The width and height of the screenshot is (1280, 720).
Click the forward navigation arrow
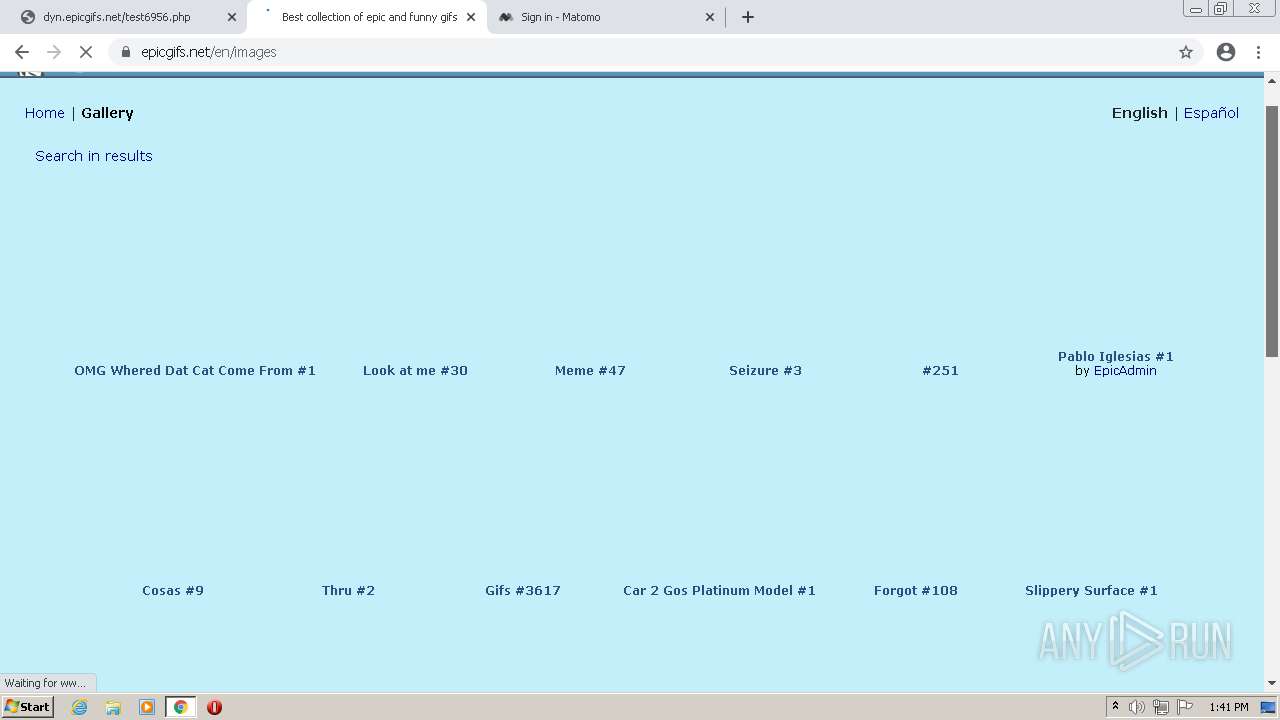click(54, 52)
